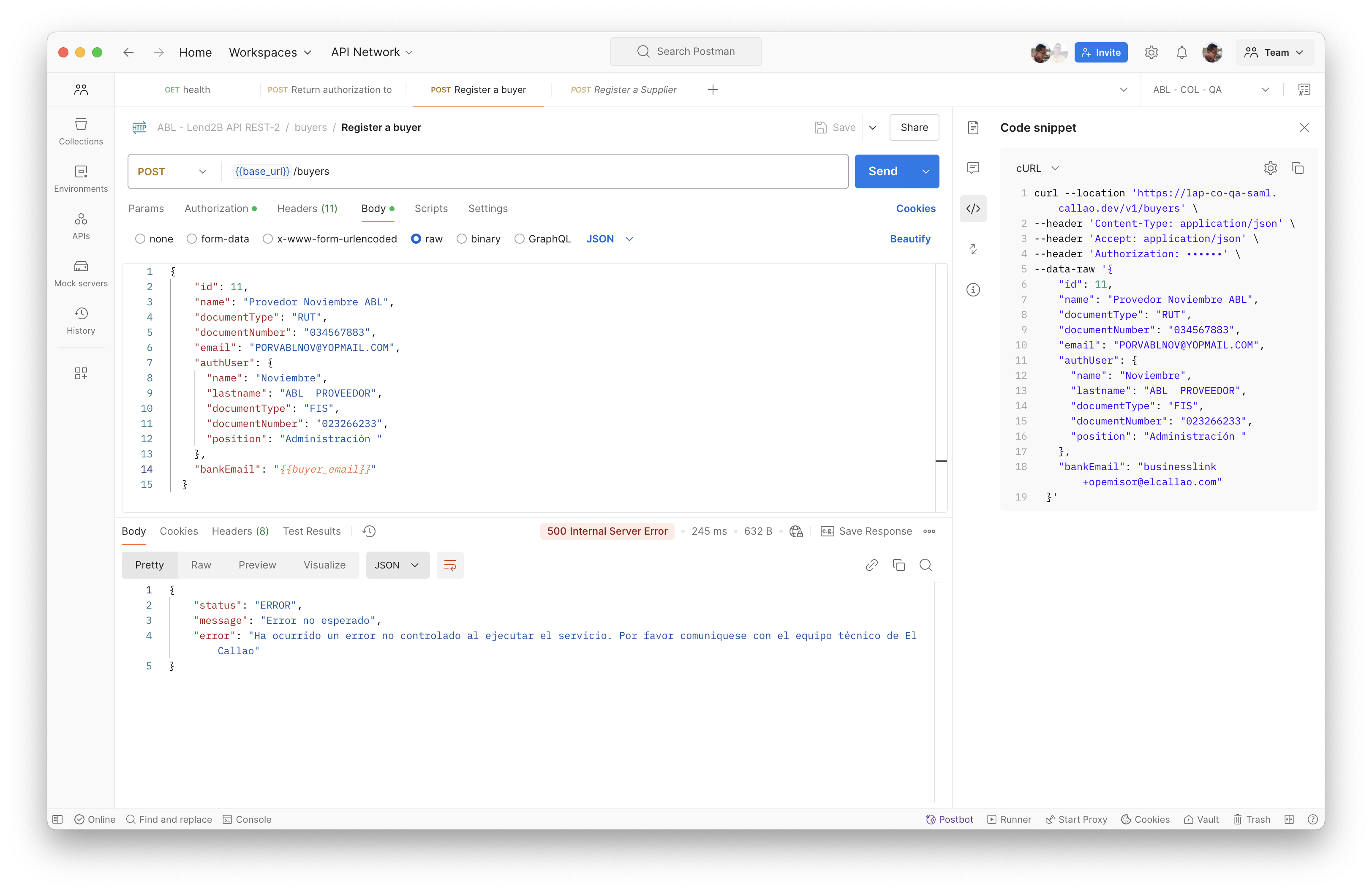Open the Register a Supplier tab
The image size is (1372, 892).
coord(623,90)
